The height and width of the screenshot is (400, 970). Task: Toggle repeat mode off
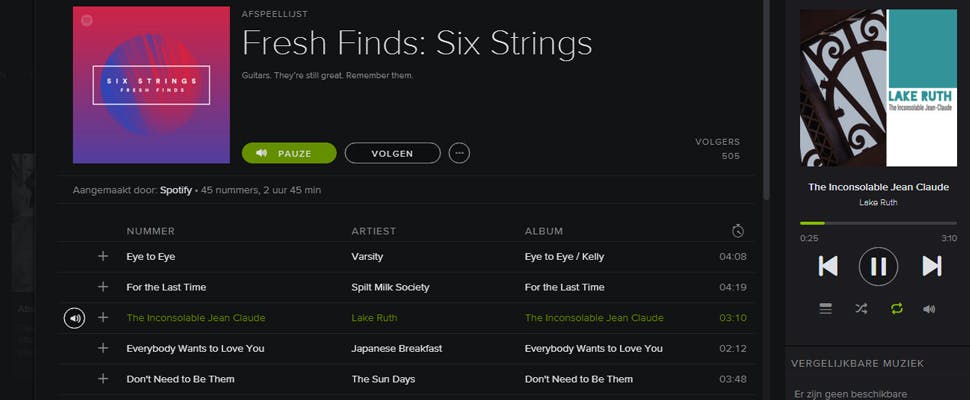point(897,309)
